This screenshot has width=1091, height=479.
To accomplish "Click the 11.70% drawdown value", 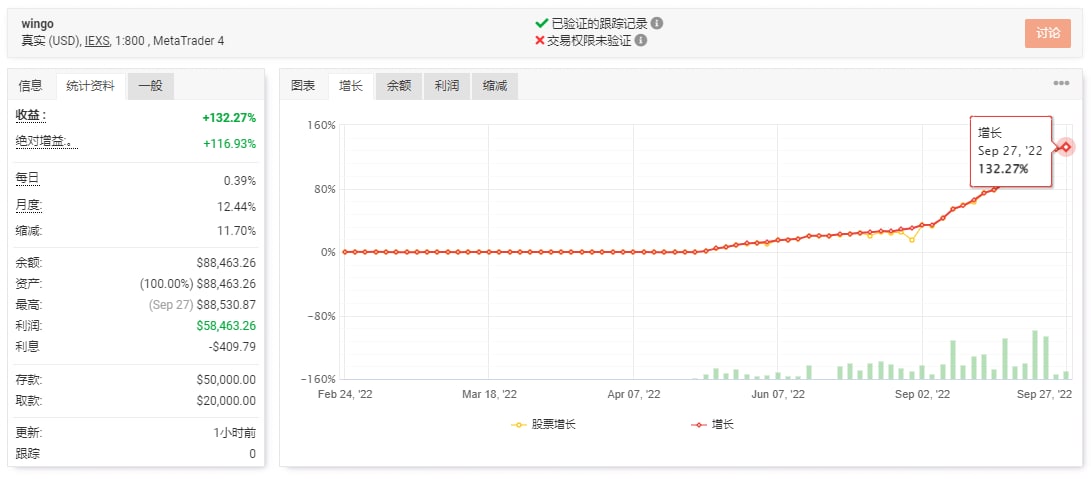I will (x=237, y=230).
